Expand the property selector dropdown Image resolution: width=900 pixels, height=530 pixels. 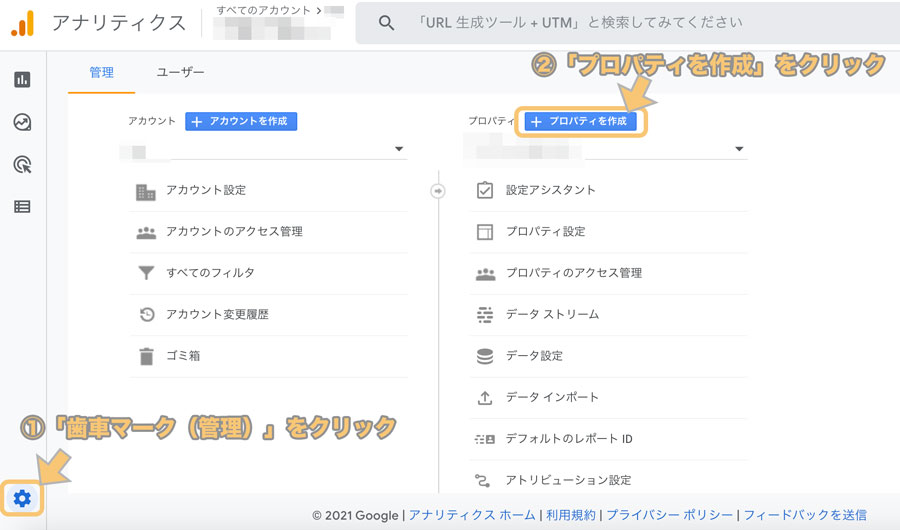pos(739,150)
